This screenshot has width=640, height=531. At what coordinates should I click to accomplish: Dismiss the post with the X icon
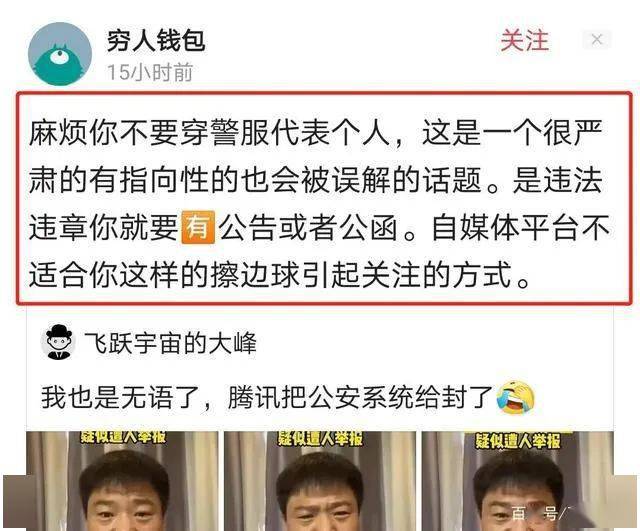pyautogui.click(x=597, y=40)
